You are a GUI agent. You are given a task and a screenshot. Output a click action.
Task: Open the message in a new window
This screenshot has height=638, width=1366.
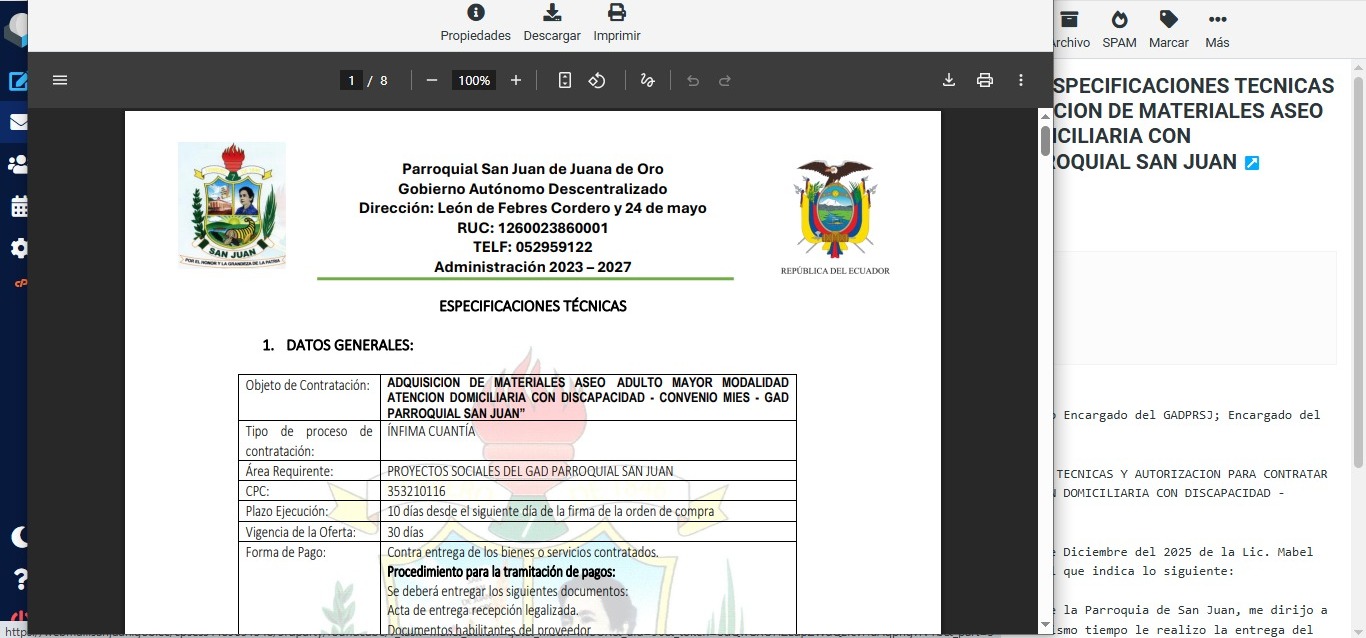(1252, 162)
